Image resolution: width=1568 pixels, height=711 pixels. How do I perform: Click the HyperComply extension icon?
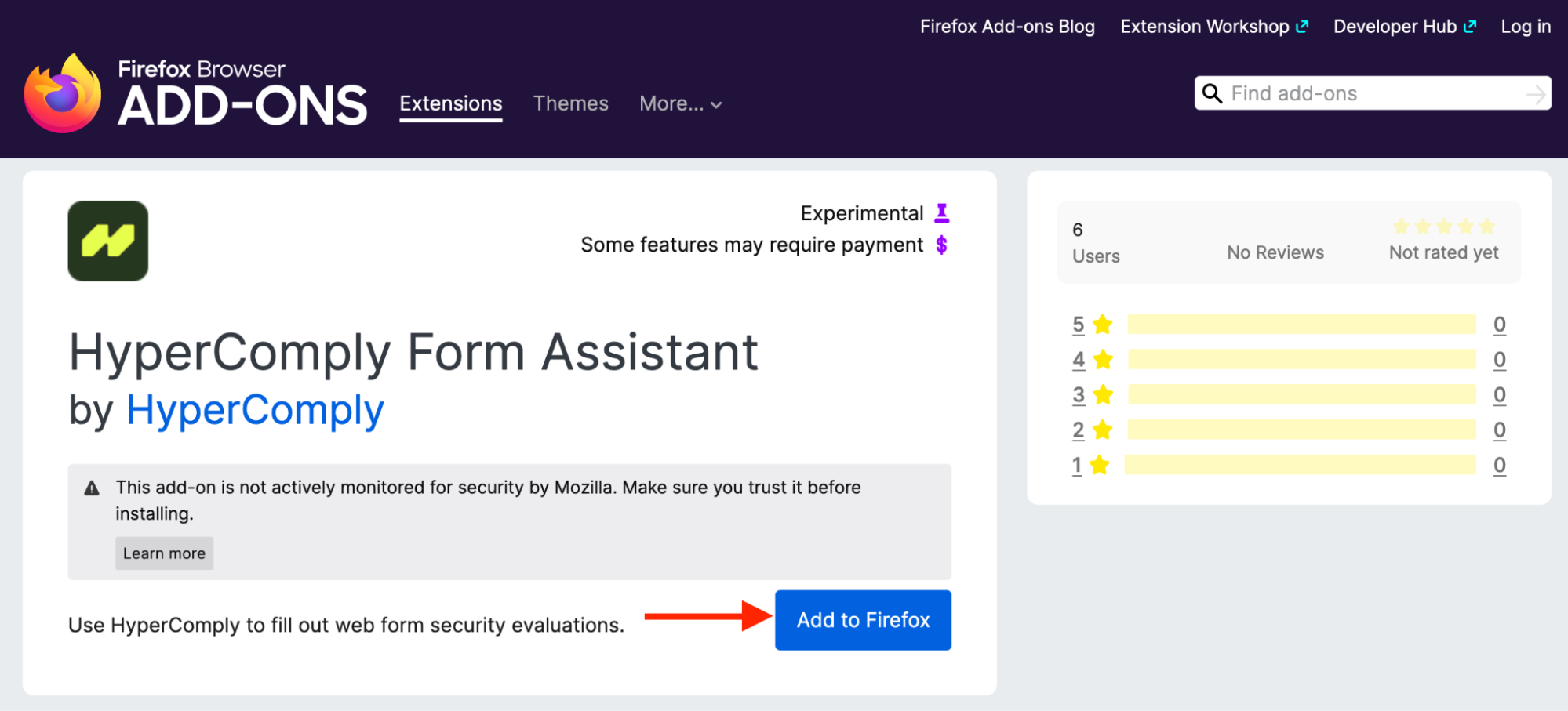[108, 241]
